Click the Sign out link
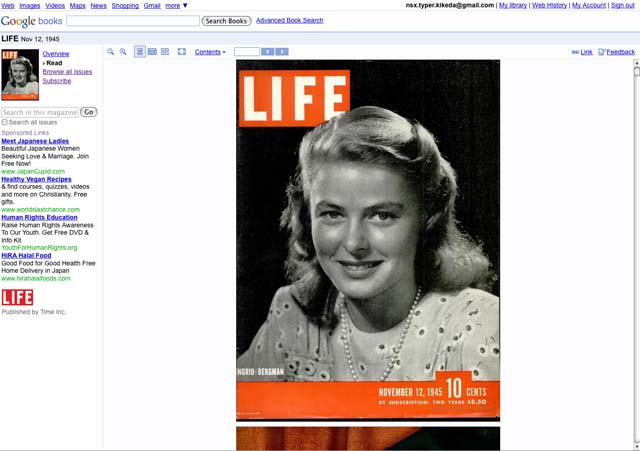The height and width of the screenshot is (451, 640). (x=623, y=5)
